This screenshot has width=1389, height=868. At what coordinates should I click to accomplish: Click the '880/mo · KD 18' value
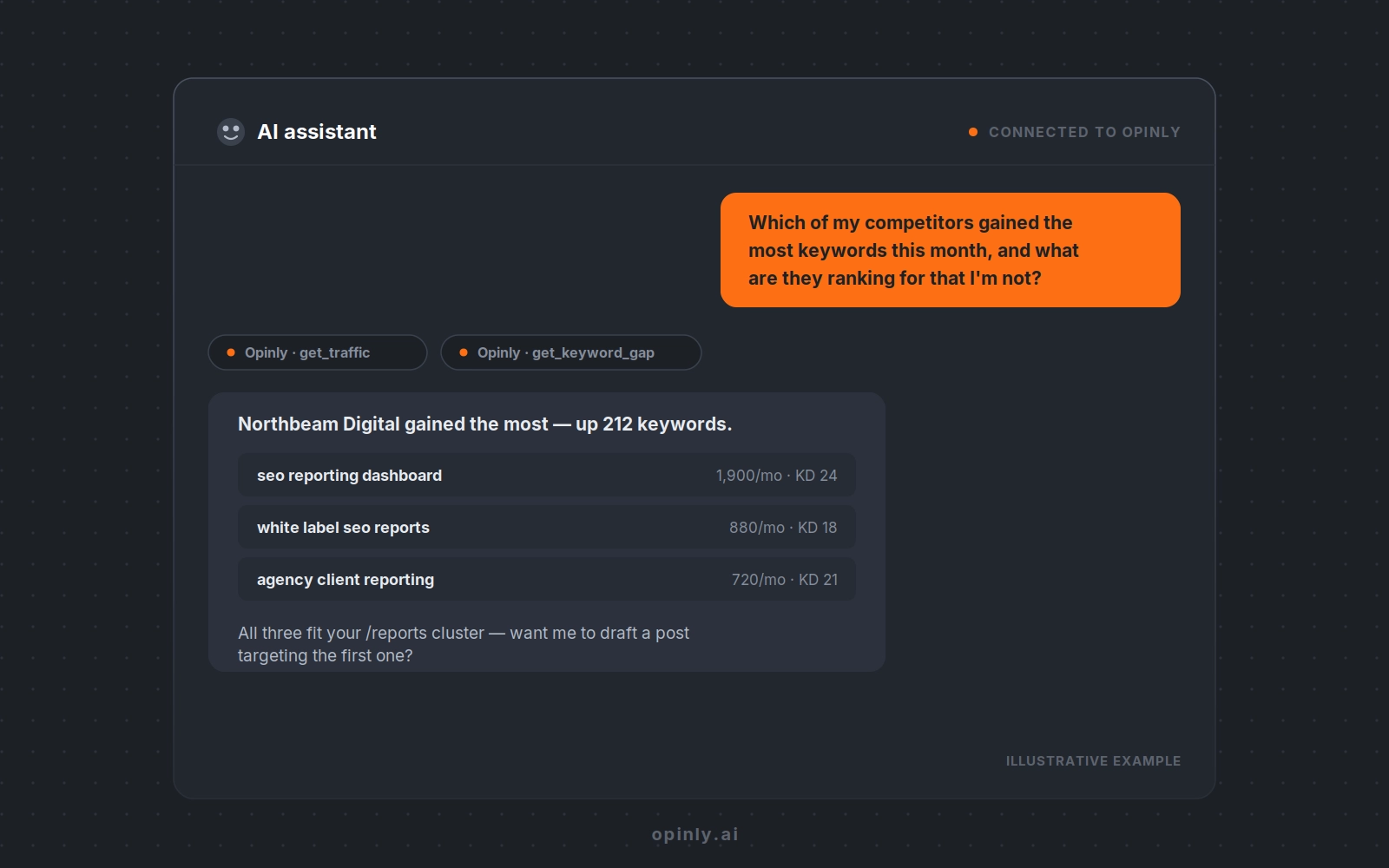pyautogui.click(x=783, y=528)
